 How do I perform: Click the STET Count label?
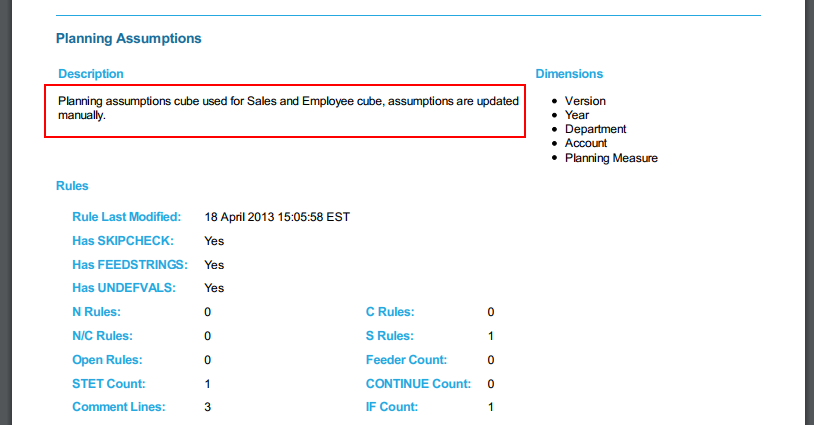109,384
